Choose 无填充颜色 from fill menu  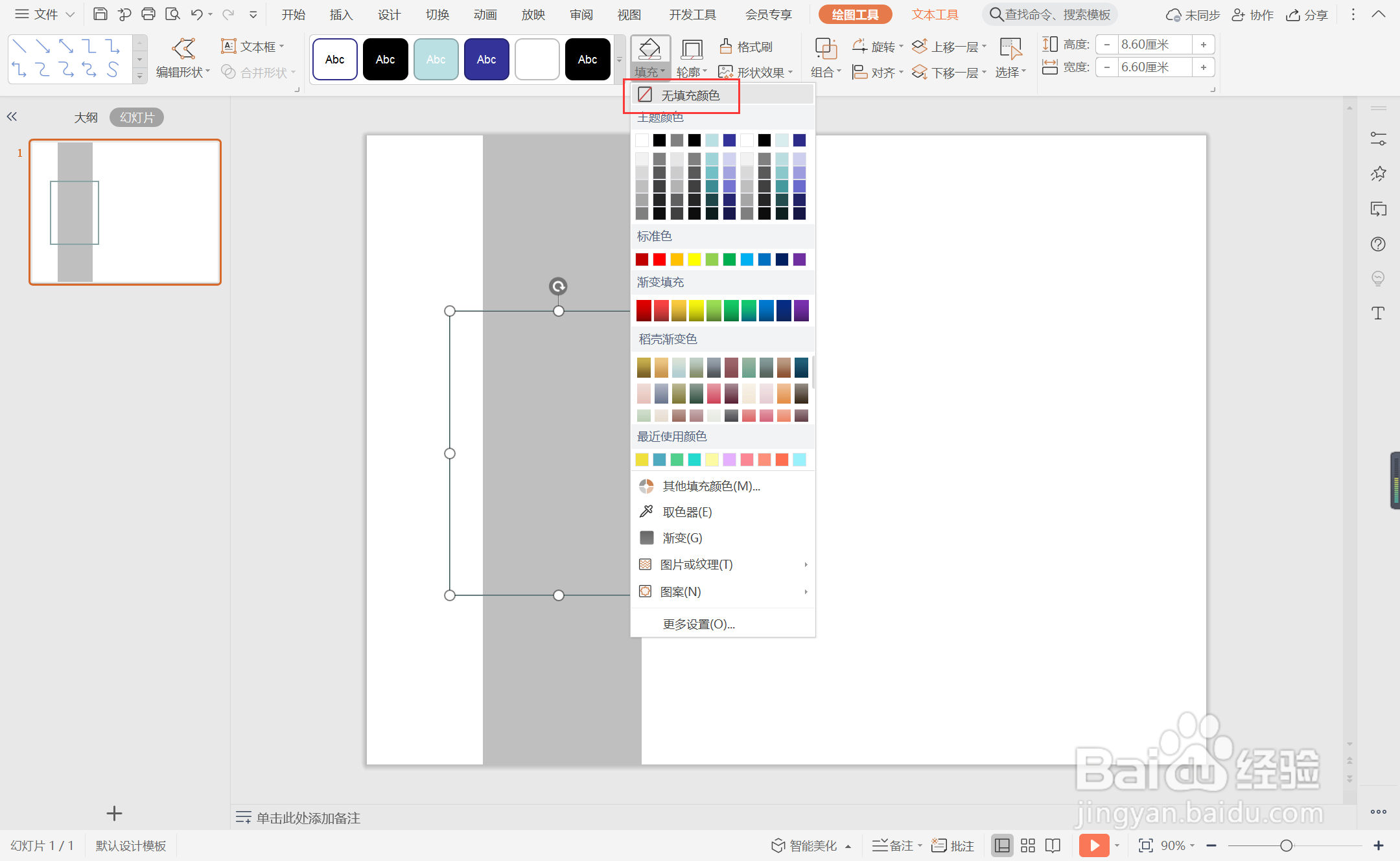point(690,95)
